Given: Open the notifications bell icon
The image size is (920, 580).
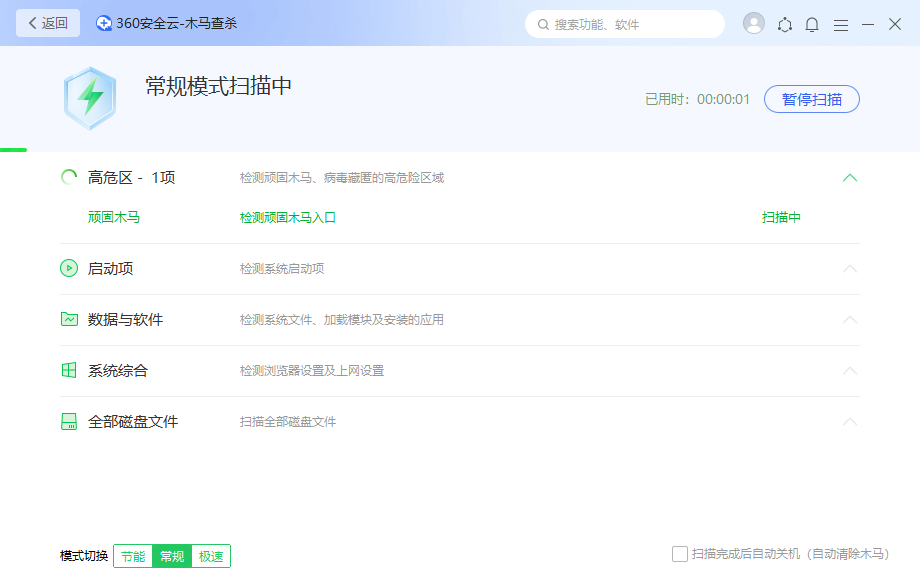Looking at the screenshot, I should [x=812, y=25].
